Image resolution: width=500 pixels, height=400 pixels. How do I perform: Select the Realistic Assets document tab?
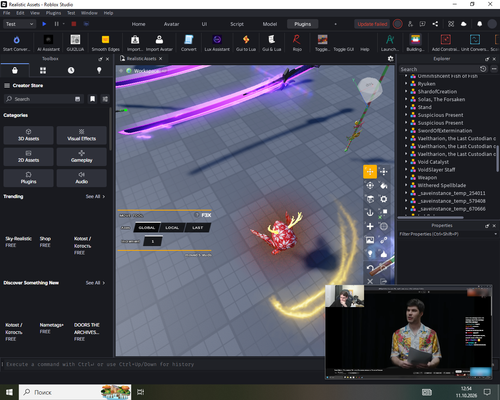tap(141, 59)
